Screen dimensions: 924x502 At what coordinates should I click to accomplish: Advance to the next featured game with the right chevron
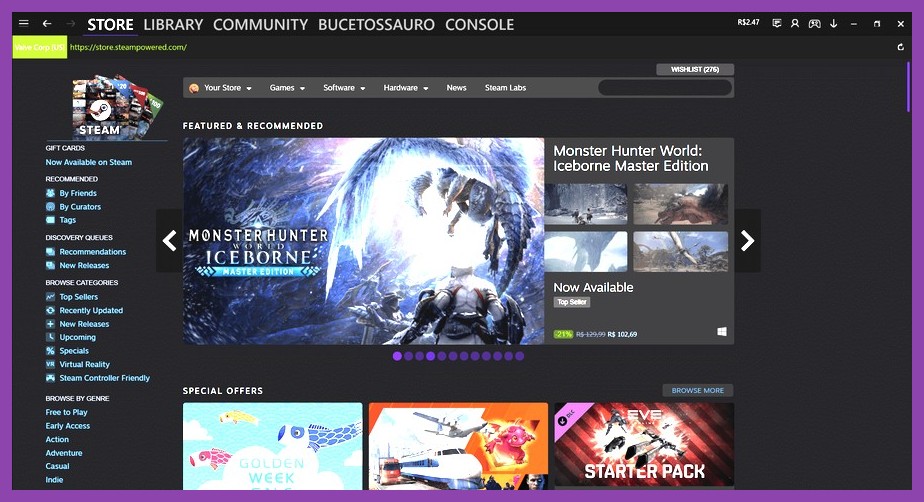[747, 240]
